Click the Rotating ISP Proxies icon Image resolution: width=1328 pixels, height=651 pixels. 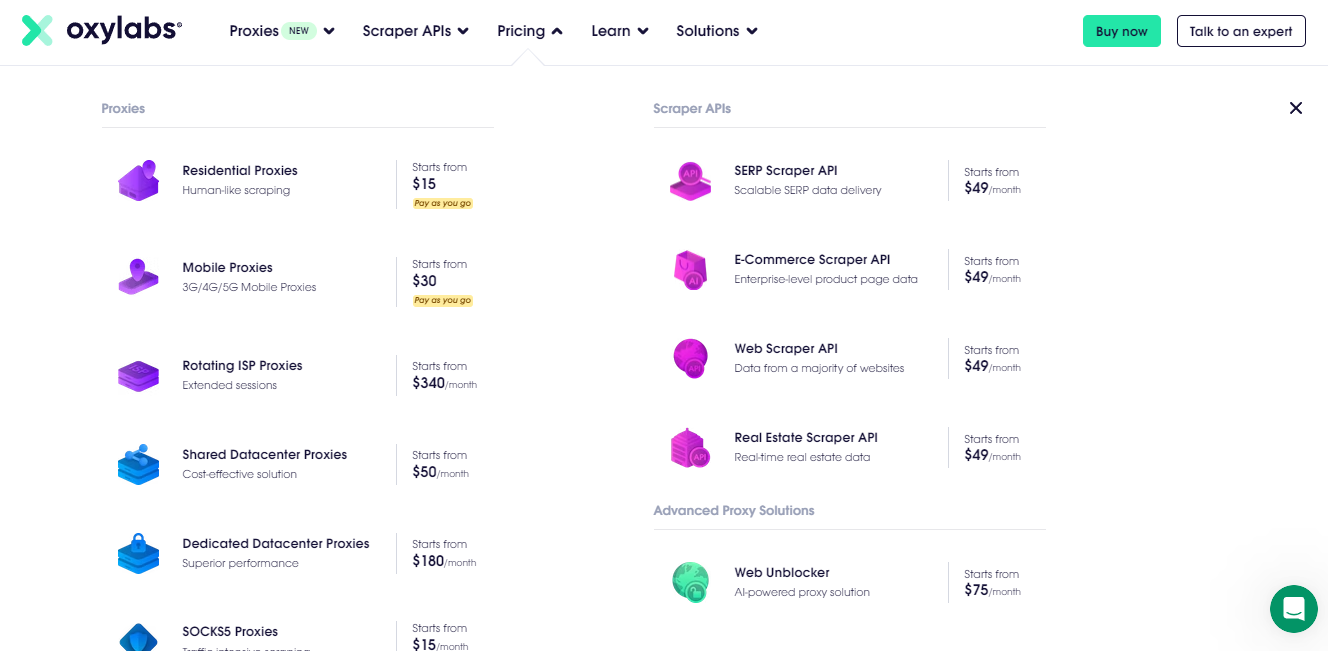point(138,375)
